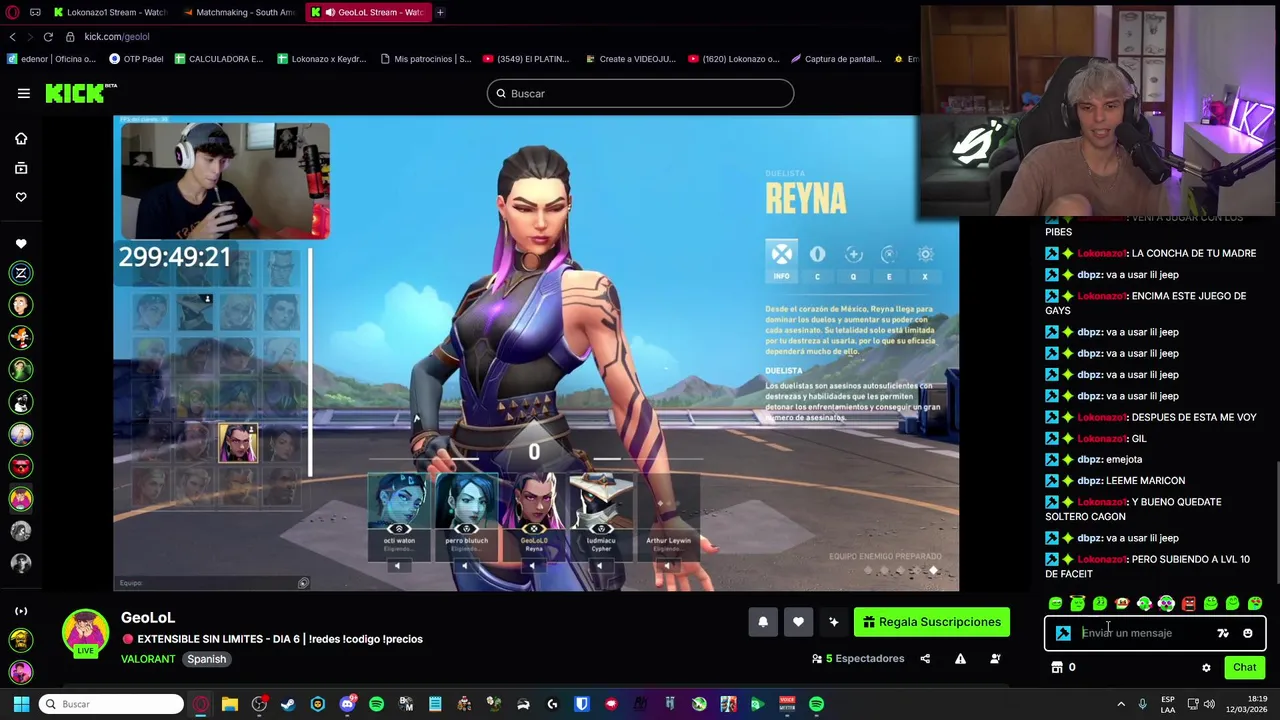Expand the recommended channels sidebar toggle

click(x=21, y=611)
